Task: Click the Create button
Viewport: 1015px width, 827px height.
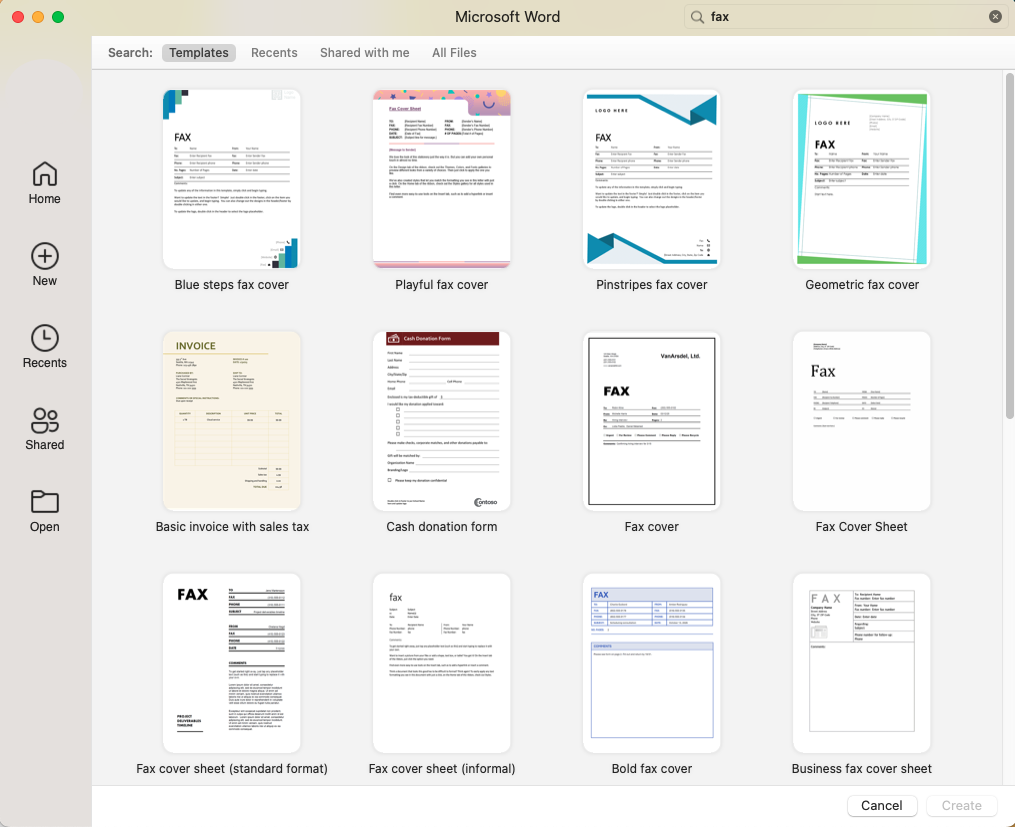Action: [961, 805]
